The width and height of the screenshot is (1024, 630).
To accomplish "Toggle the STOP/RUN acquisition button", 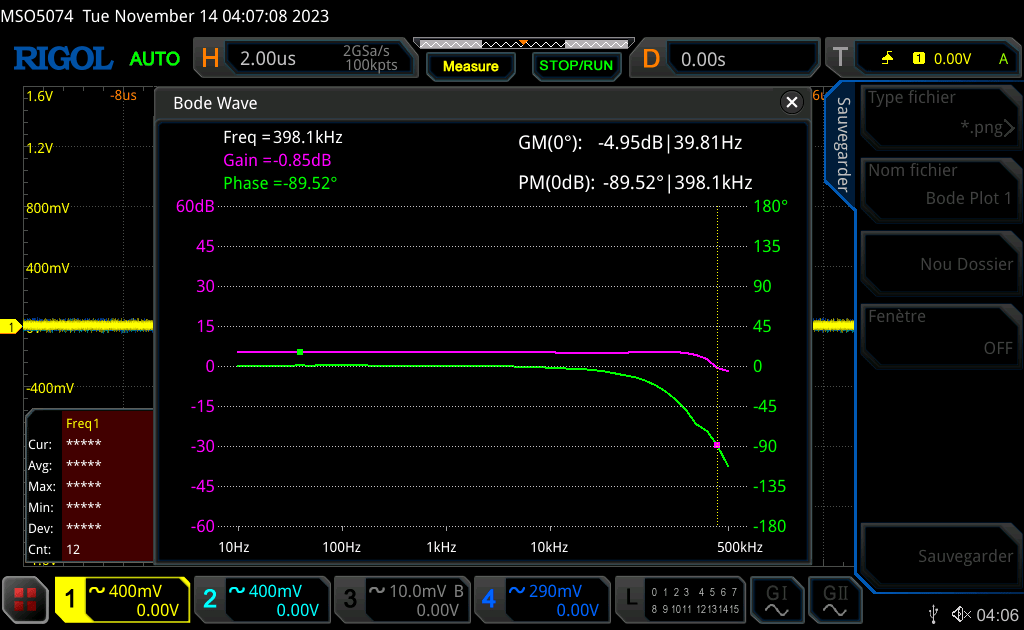I will click(576, 65).
